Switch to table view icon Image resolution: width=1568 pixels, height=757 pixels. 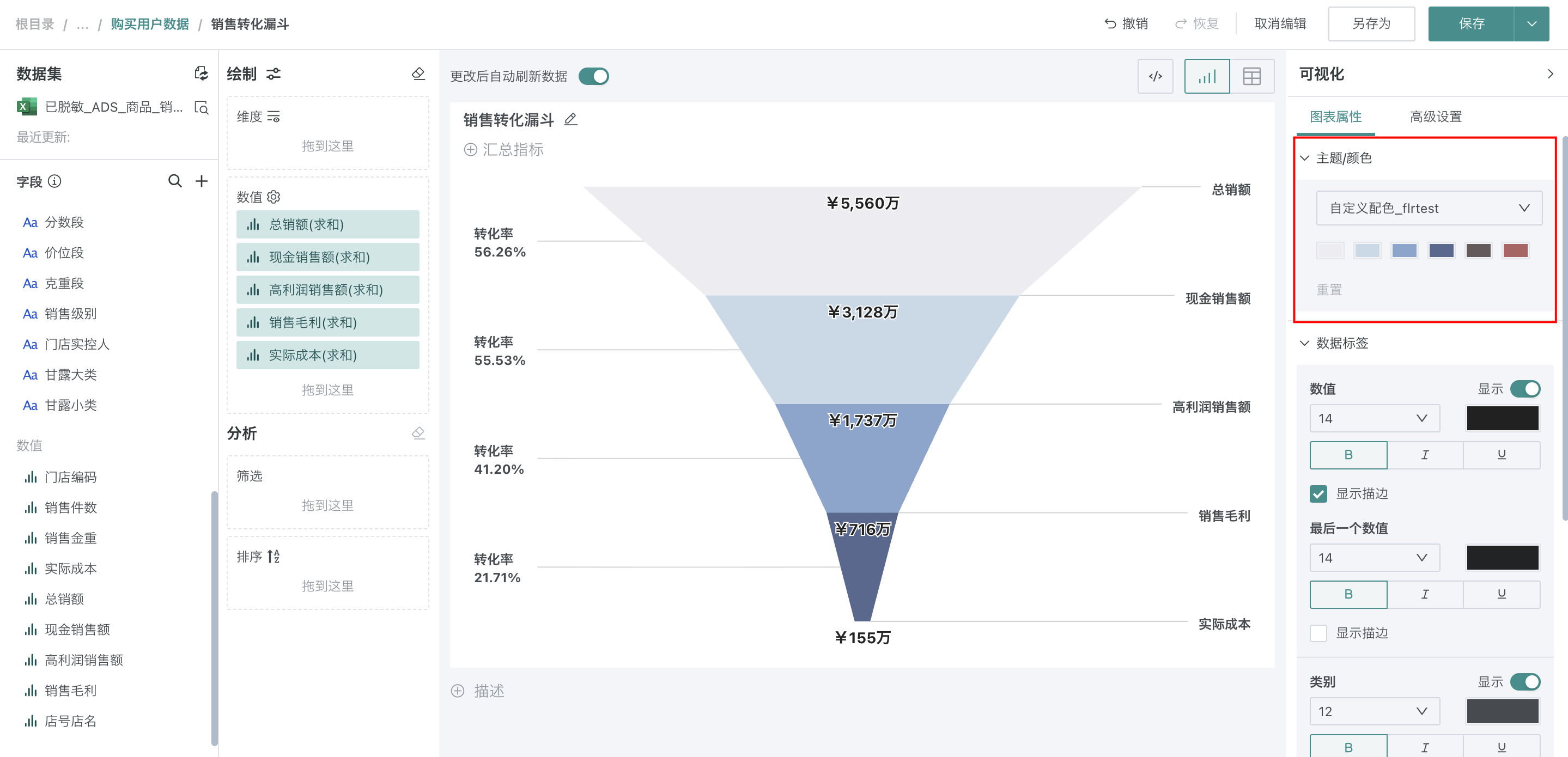[x=1251, y=76]
